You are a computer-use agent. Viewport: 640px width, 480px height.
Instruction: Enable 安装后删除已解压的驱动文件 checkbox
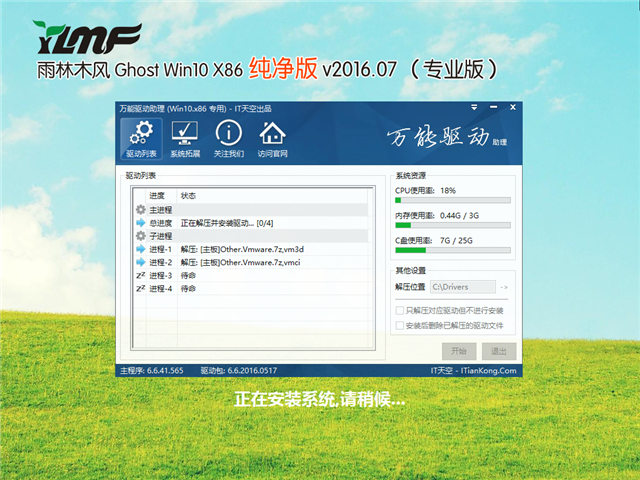point(400,325)
